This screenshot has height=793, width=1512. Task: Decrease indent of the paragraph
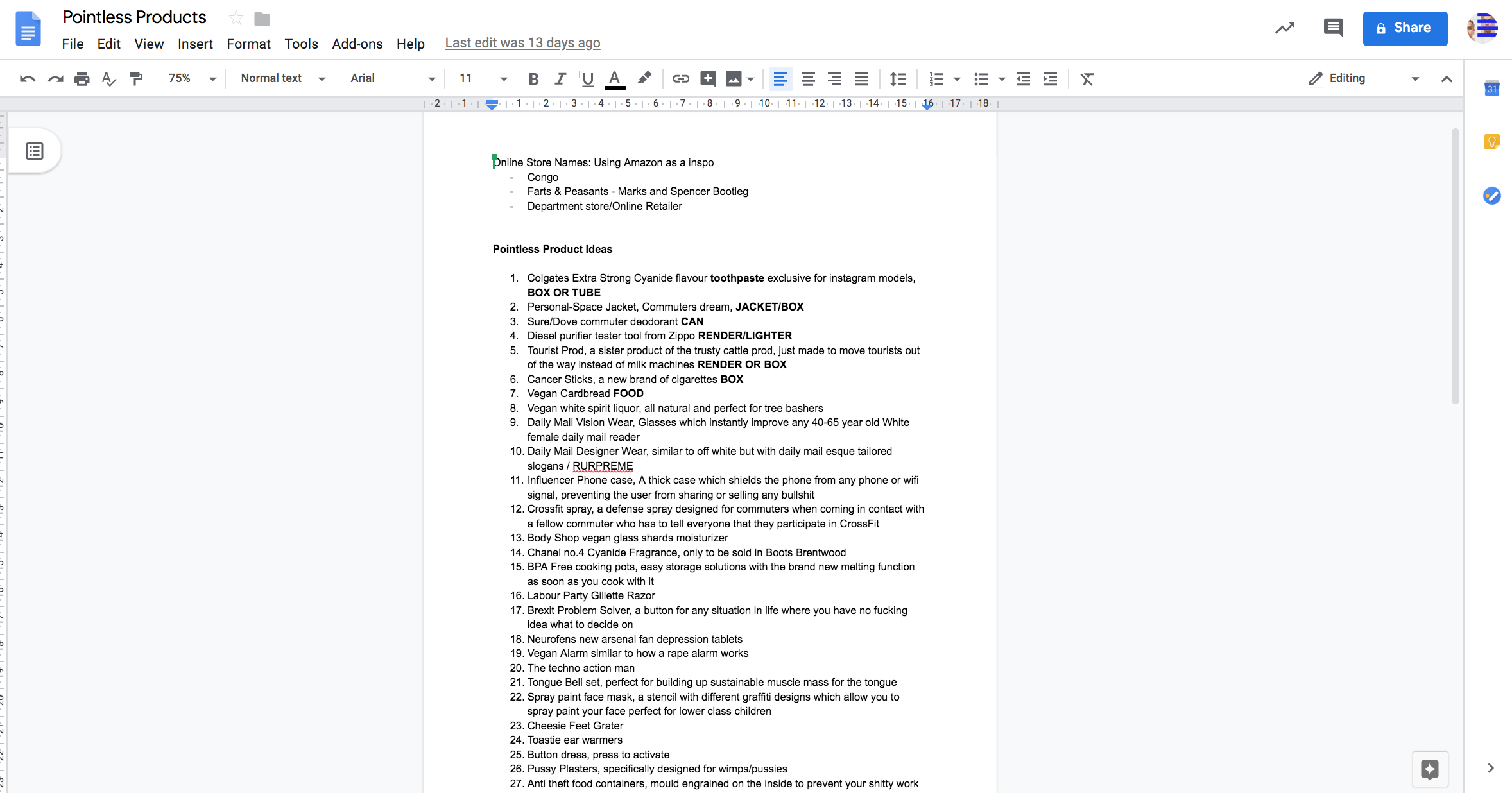[x=1023, y=79]
